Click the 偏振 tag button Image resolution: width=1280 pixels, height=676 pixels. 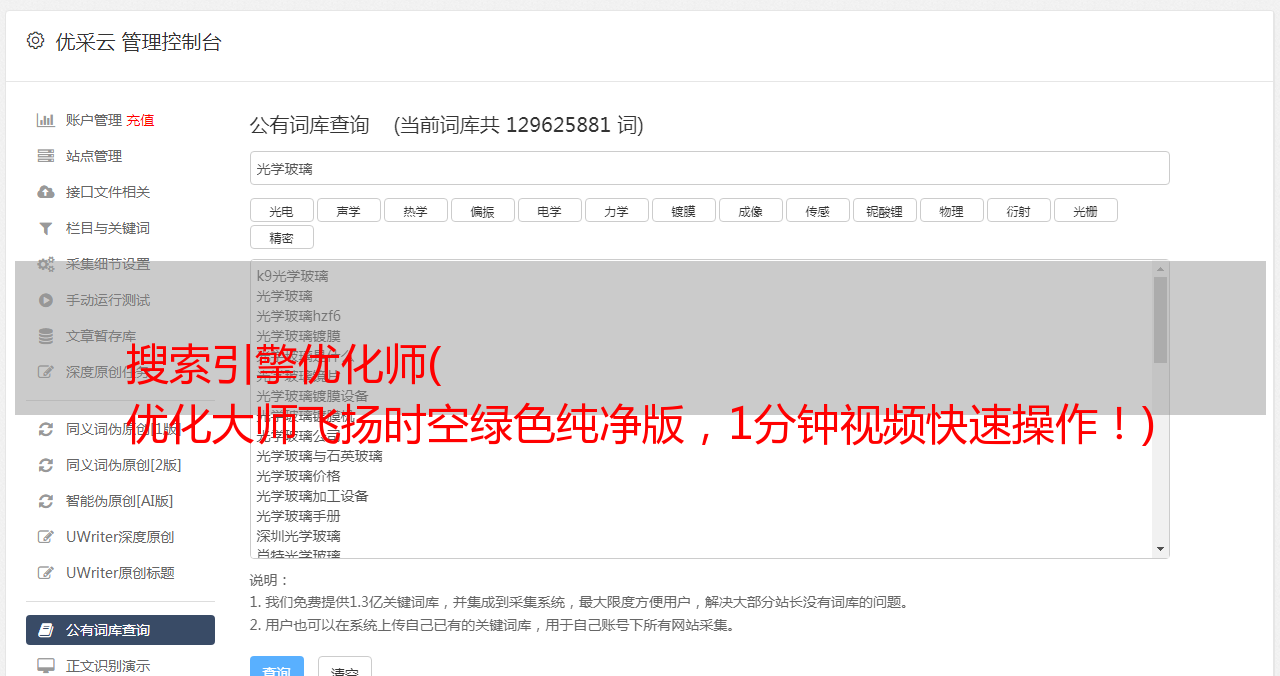coord(482,210)
